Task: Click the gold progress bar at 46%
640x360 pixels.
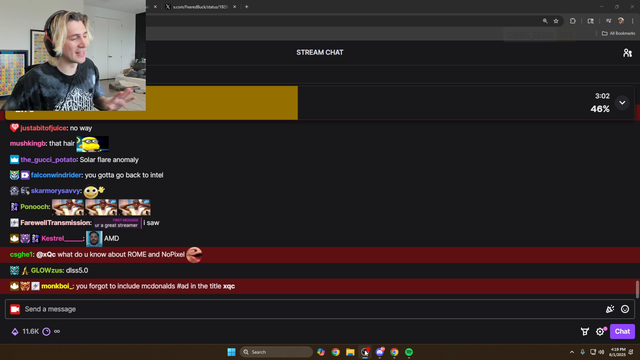Action: point(222,102)
